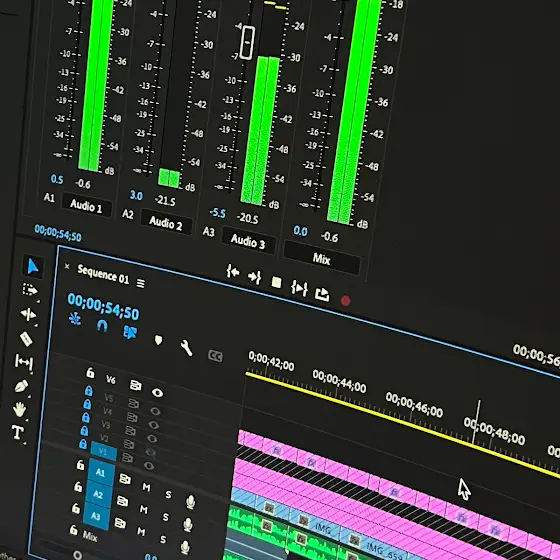Viewport: 560px width, 560px height.
Task: Target the A1 track header
Action: [101, 472]
